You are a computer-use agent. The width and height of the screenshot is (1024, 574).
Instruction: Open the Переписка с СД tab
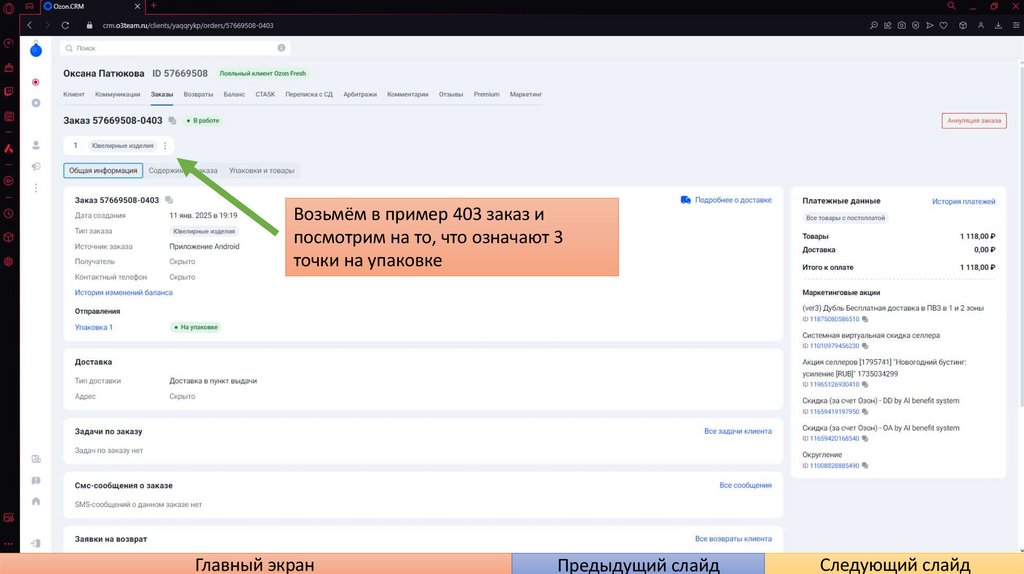[x=309, y=95]
